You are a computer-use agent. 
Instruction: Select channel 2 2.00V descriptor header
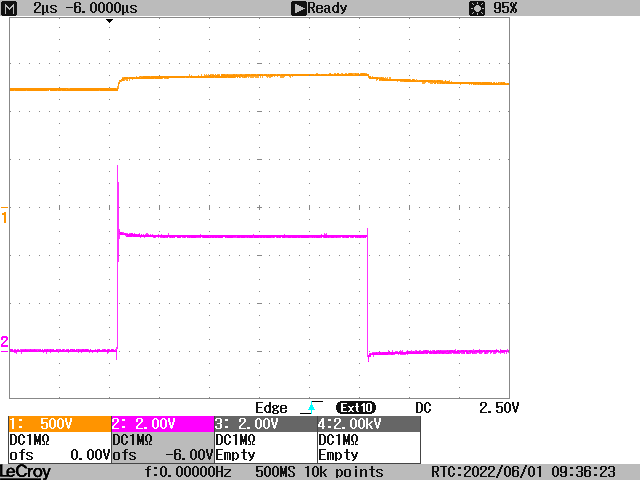click(162, 424)
